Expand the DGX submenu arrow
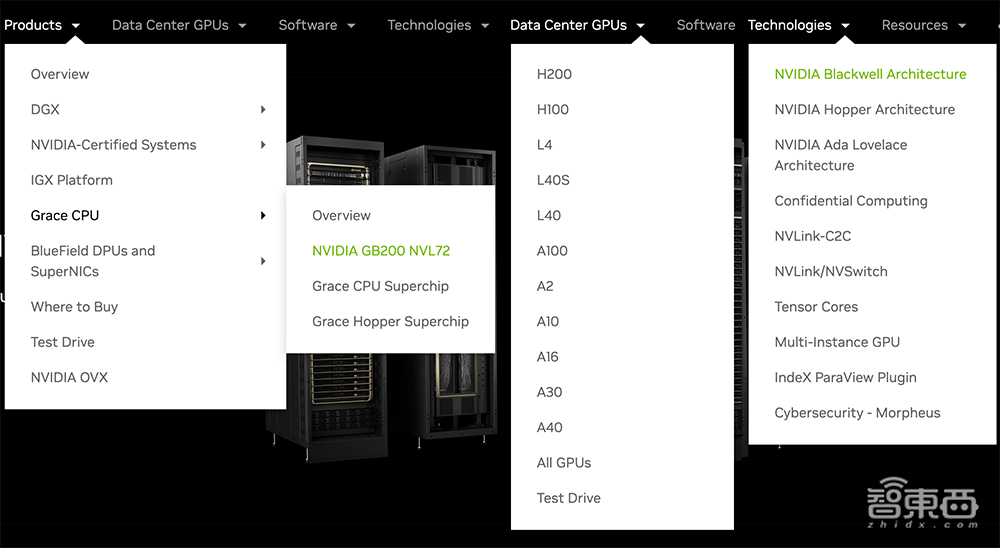 point(263,110)
